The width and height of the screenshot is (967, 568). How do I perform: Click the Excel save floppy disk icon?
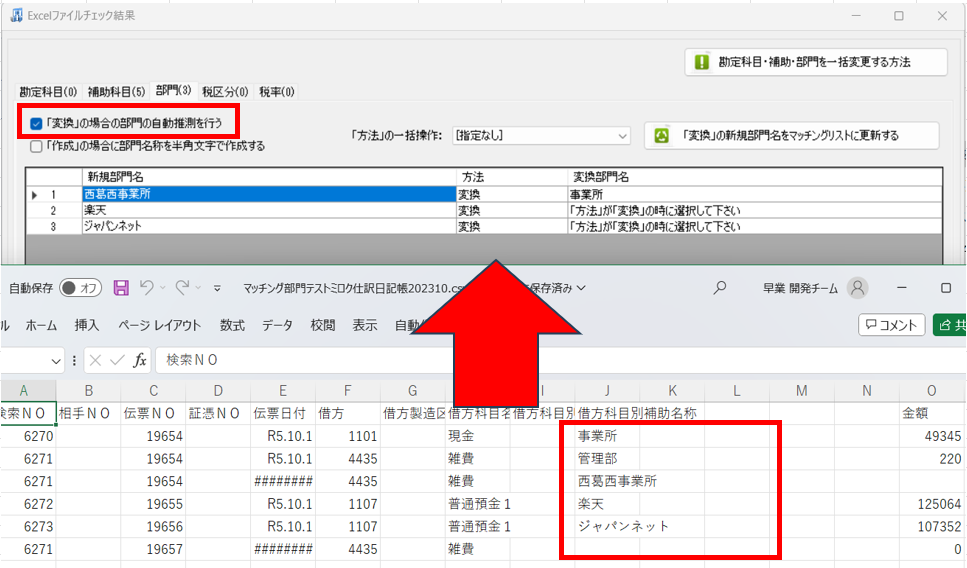coord(121,287)
